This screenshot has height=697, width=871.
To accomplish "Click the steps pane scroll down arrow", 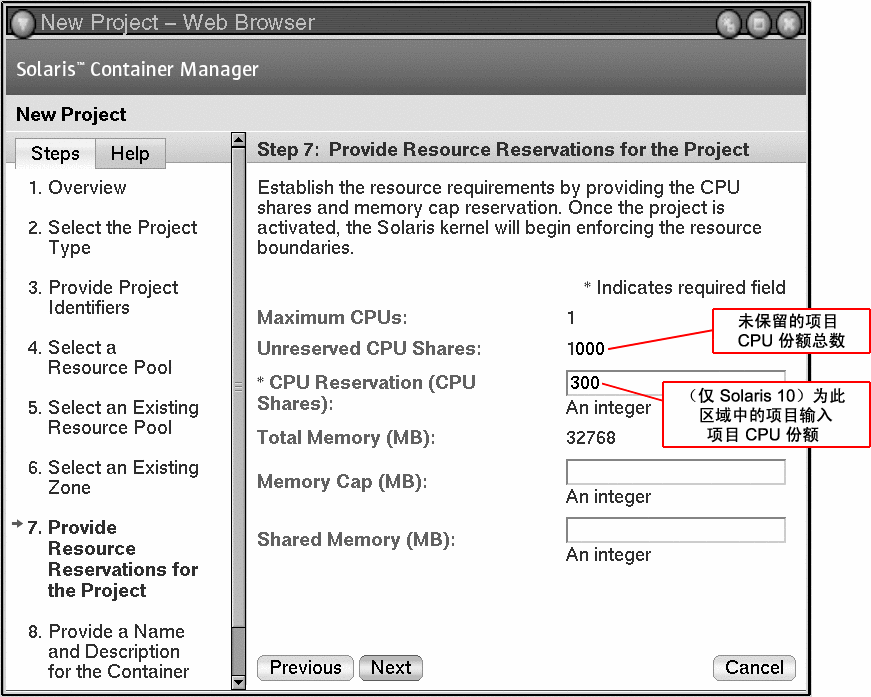I will [x=238, y=682].
